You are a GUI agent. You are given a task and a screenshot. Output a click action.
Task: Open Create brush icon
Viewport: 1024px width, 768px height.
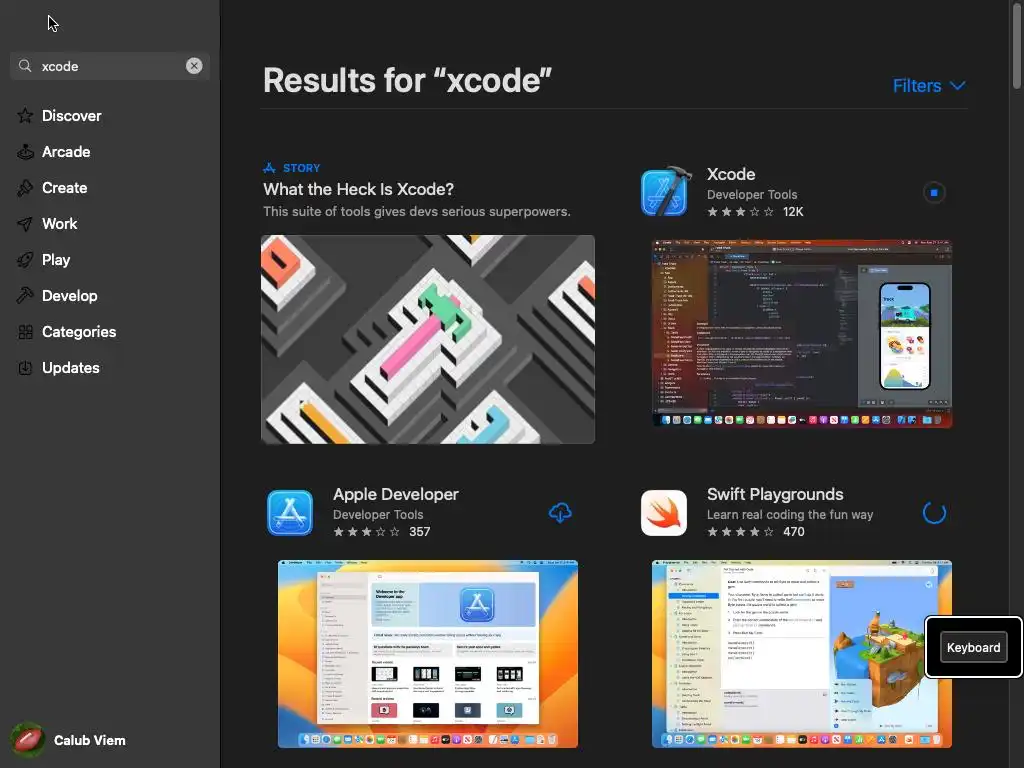[x=25, y=187]
